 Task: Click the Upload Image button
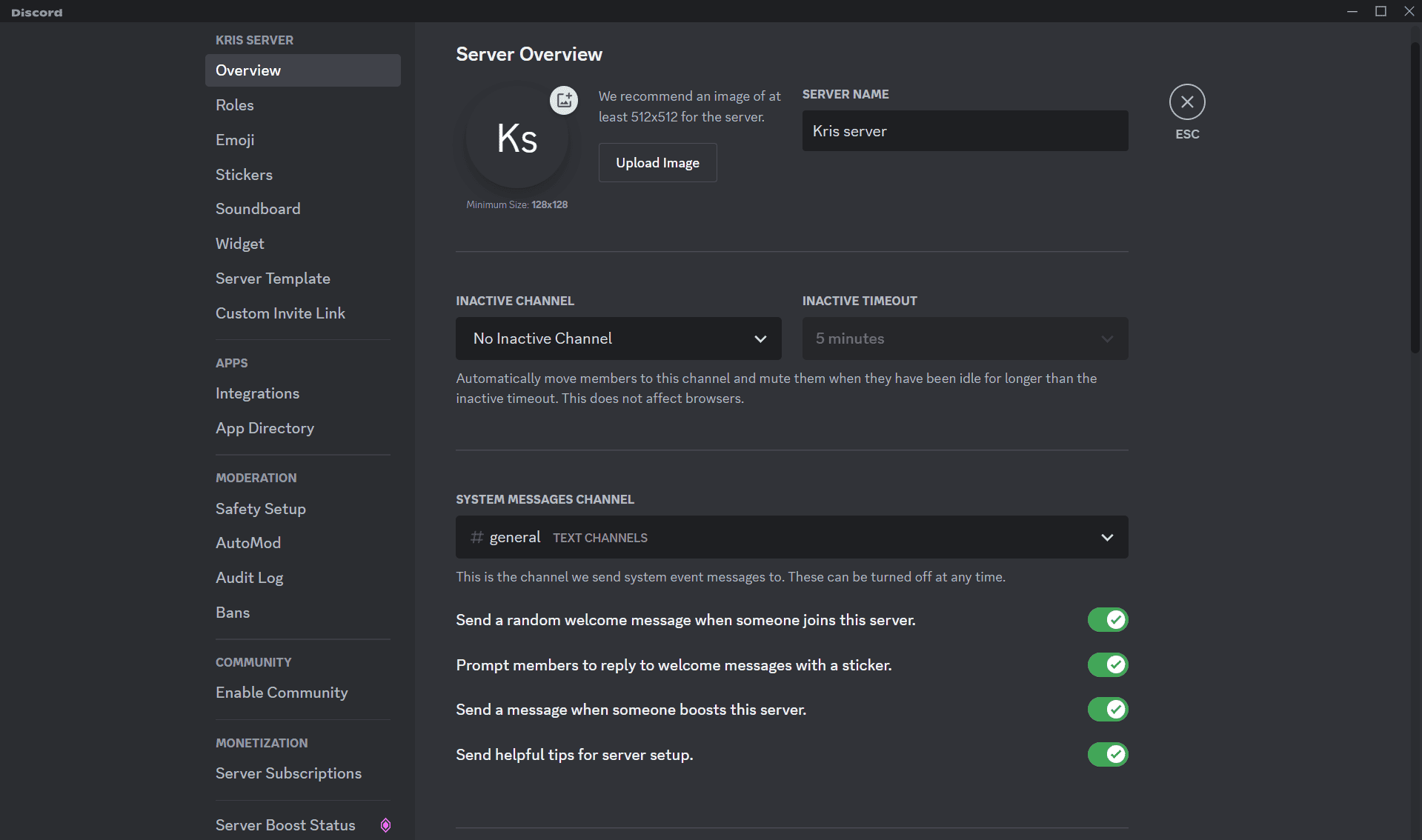tap(657, 163)
